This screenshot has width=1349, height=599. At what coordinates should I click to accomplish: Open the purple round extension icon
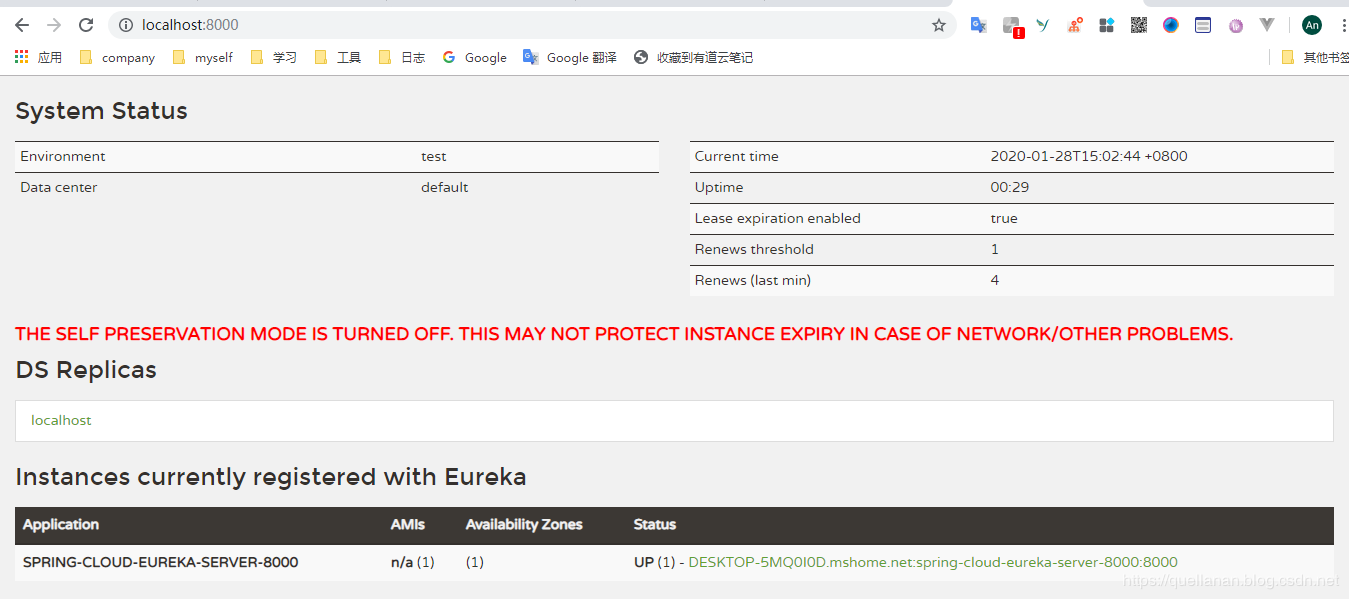(x=1236, y=26)
